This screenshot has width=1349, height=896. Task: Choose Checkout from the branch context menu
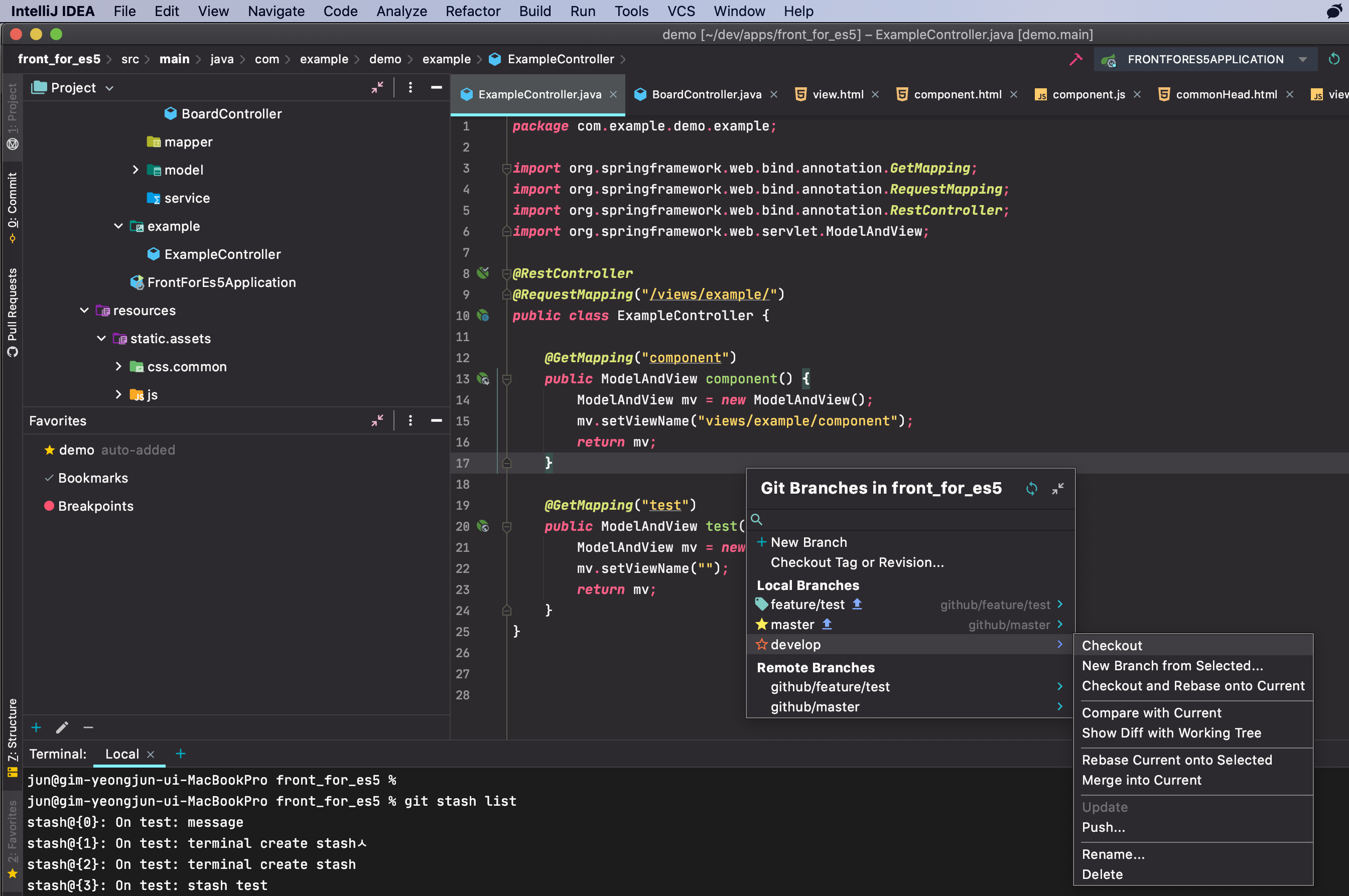pos(1111,645)
